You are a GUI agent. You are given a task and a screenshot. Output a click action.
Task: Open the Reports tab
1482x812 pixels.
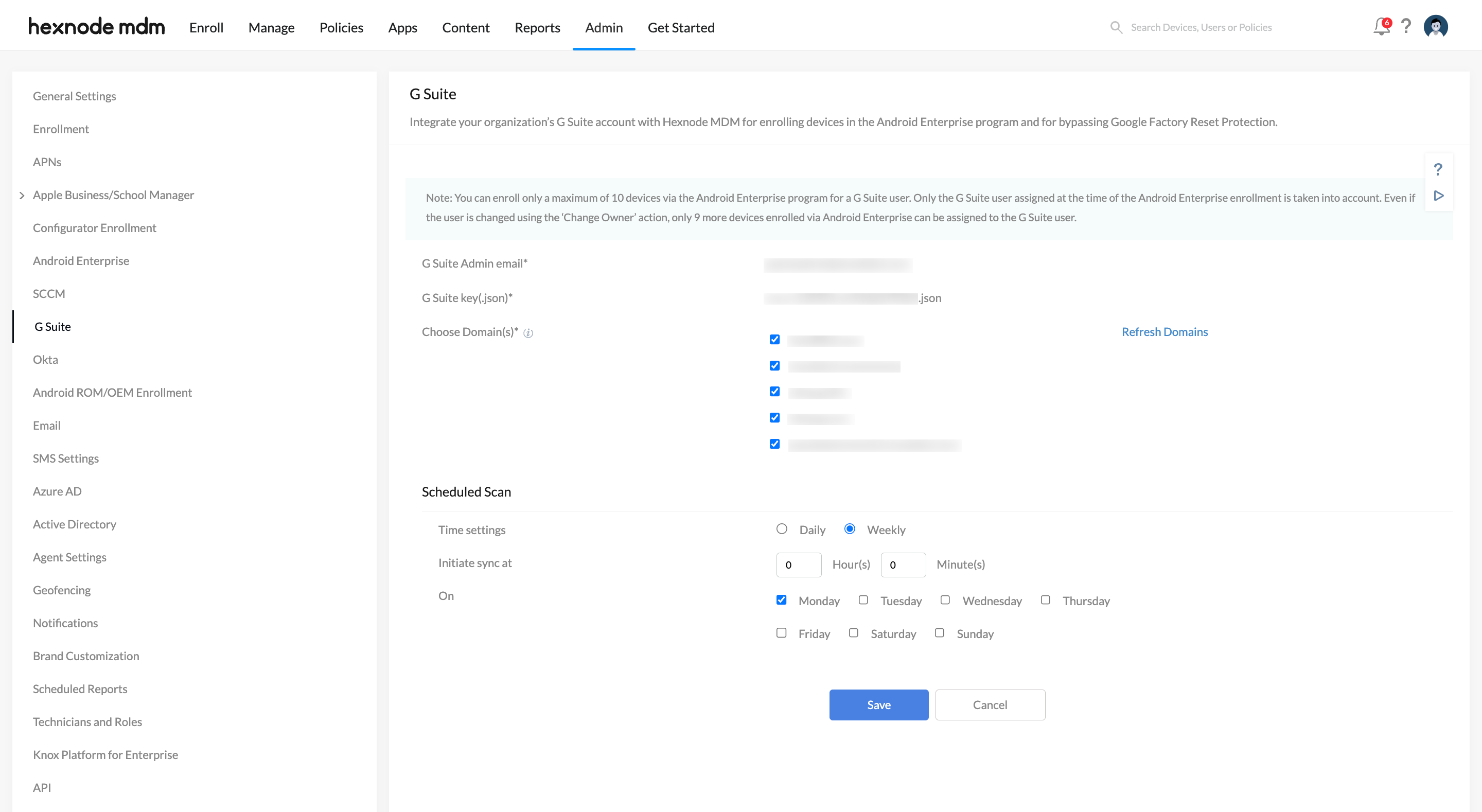(537, 27)
